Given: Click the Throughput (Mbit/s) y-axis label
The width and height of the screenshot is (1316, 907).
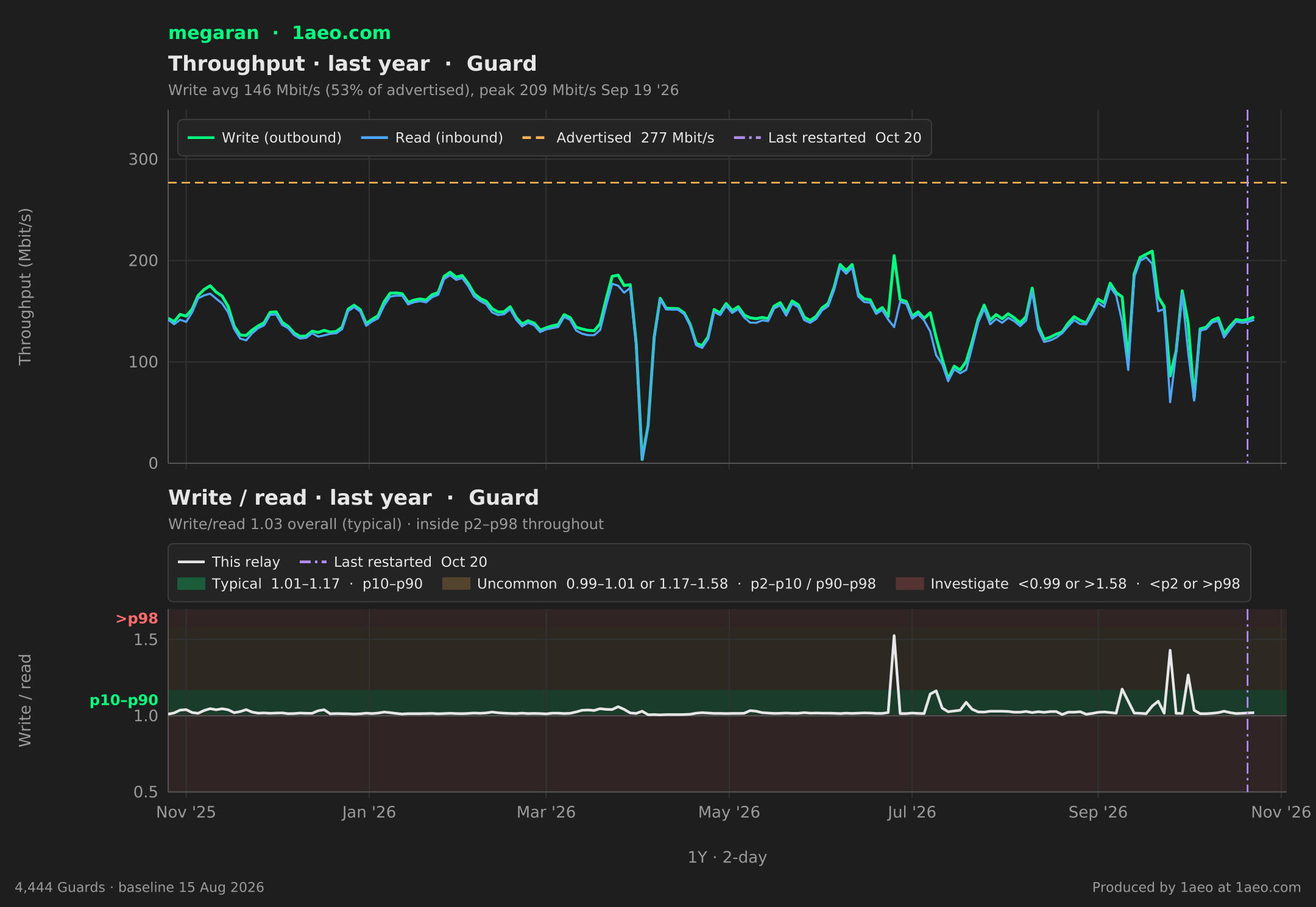Looking at the screenshot, I should 25,286.
